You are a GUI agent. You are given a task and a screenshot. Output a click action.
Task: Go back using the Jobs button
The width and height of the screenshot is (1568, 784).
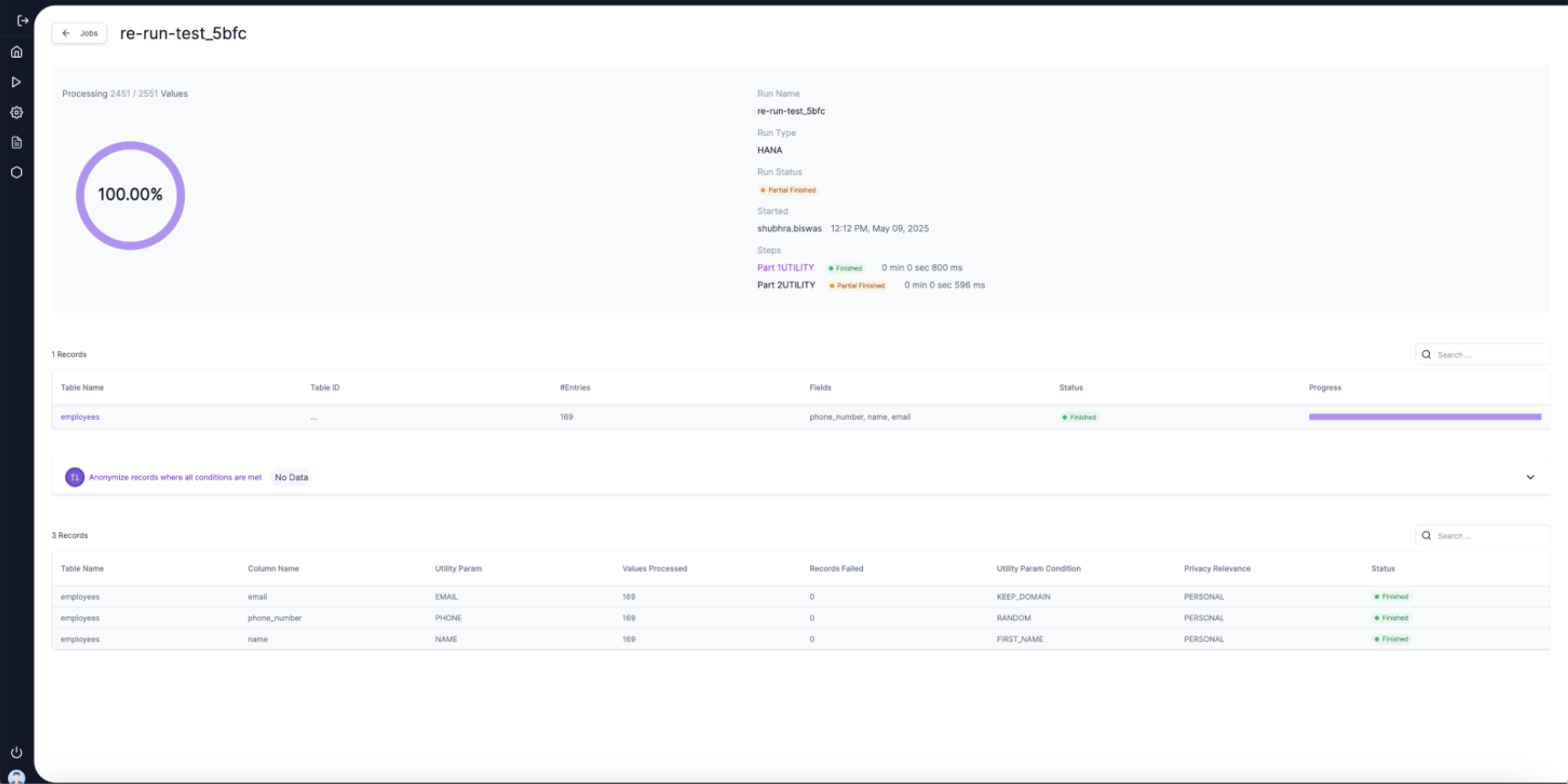[80, 34]
